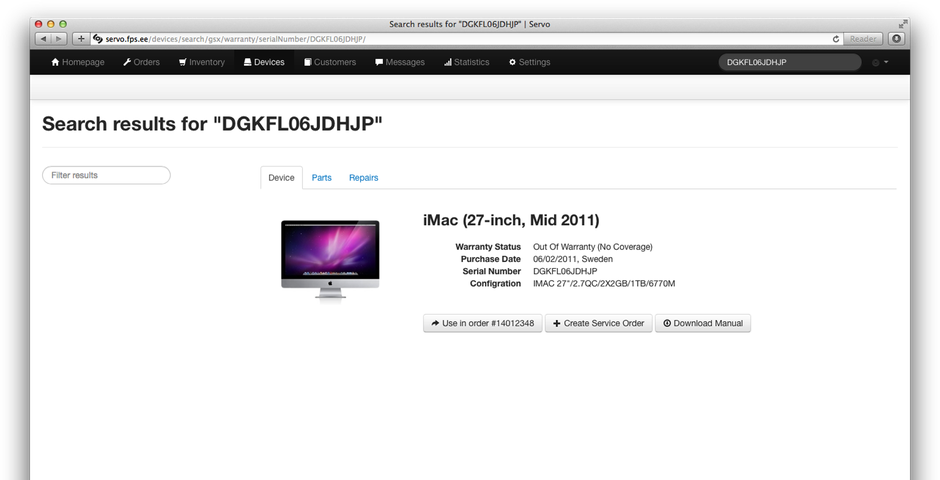
Task: Open the Inventory nav item
Action: [201, 62]
